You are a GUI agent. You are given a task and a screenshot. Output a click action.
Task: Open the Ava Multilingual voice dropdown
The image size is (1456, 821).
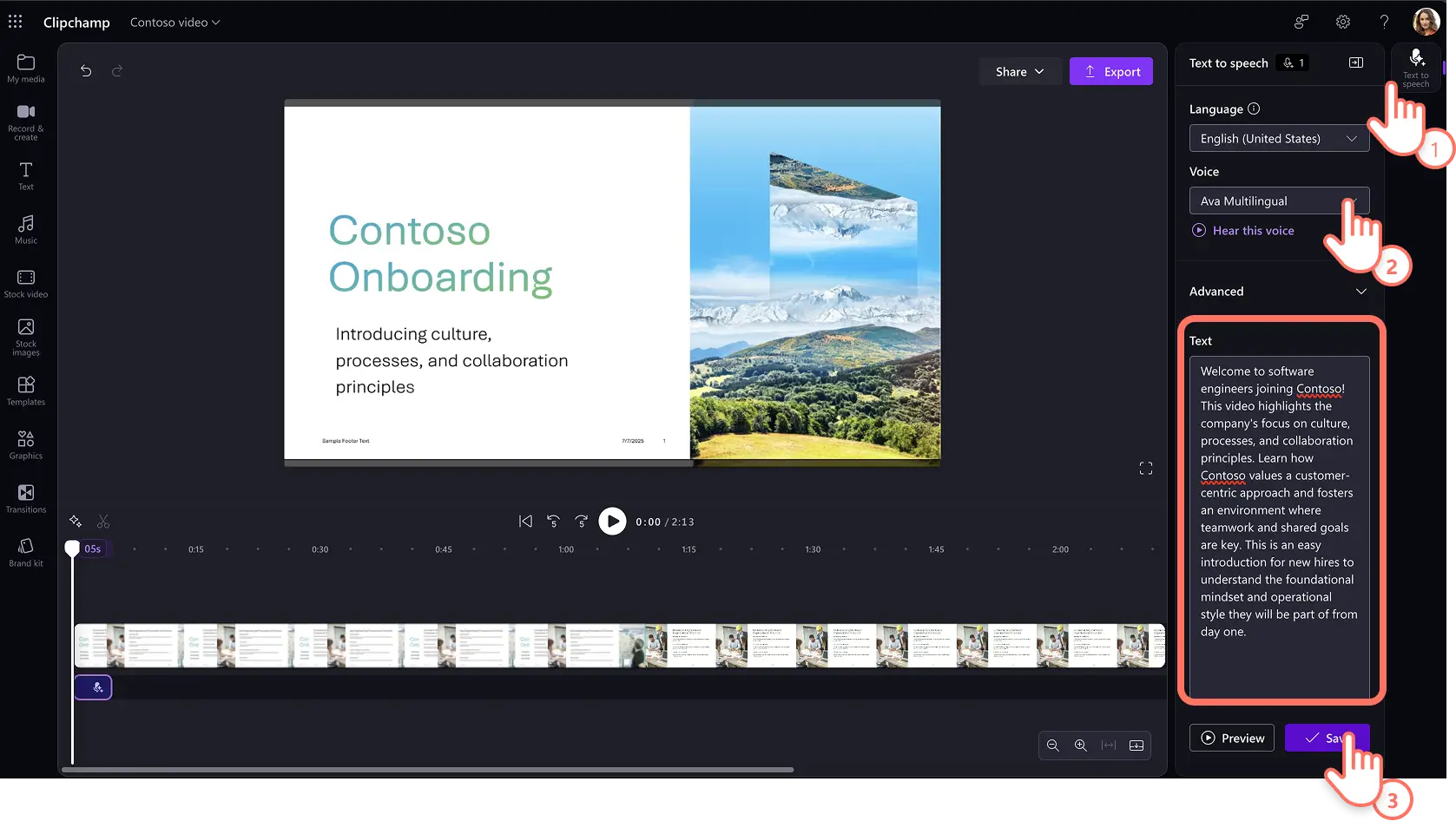point(1279,200)
